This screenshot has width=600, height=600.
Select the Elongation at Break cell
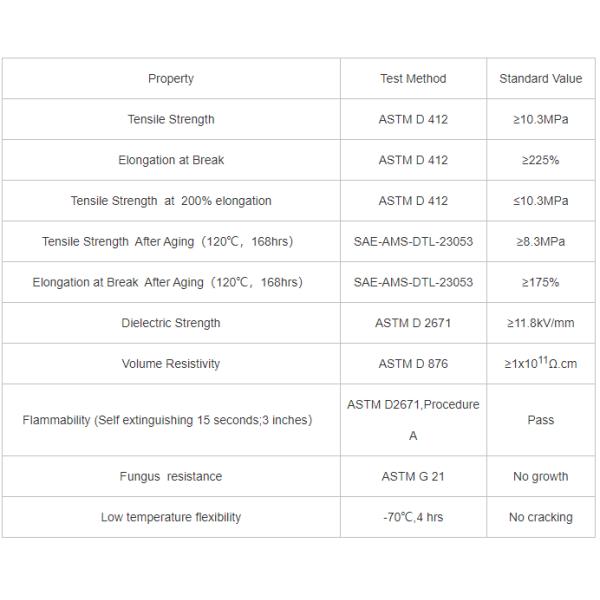tap(171, 160)
